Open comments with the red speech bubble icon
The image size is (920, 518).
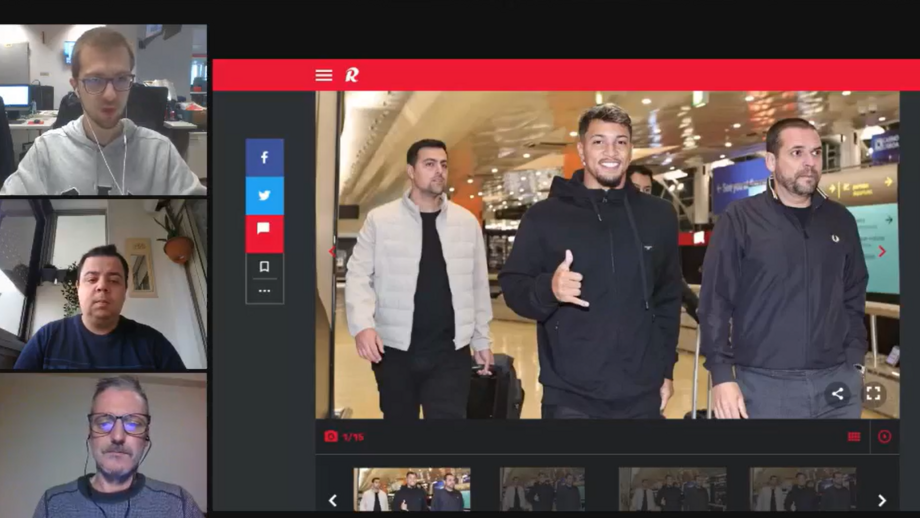(264, 230)
